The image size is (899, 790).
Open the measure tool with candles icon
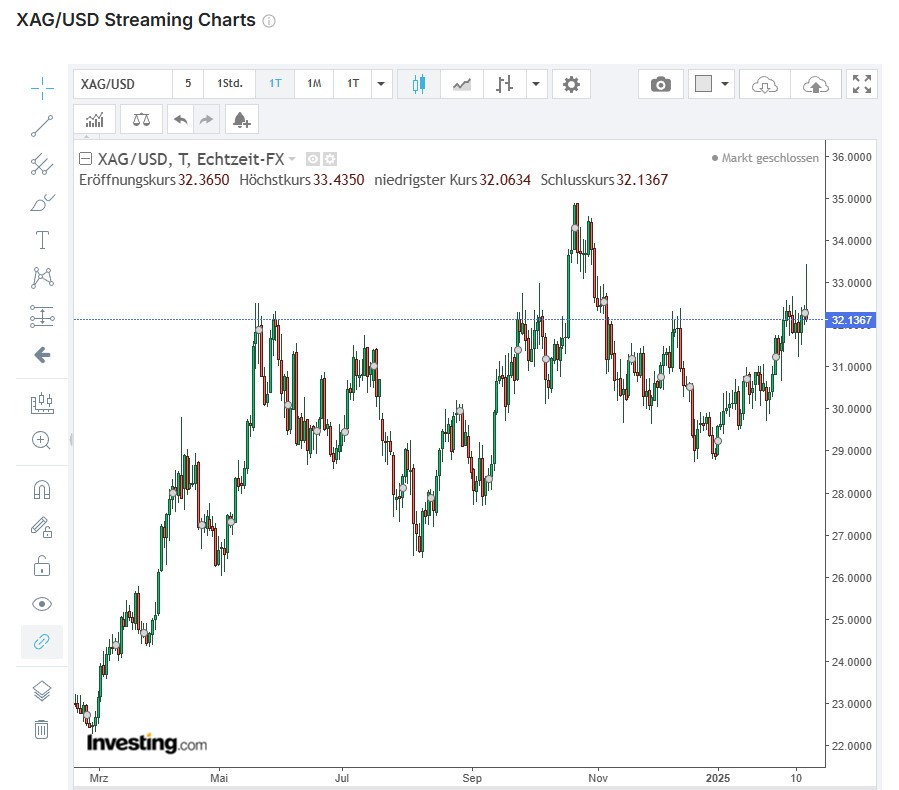[x=42, y=403]
